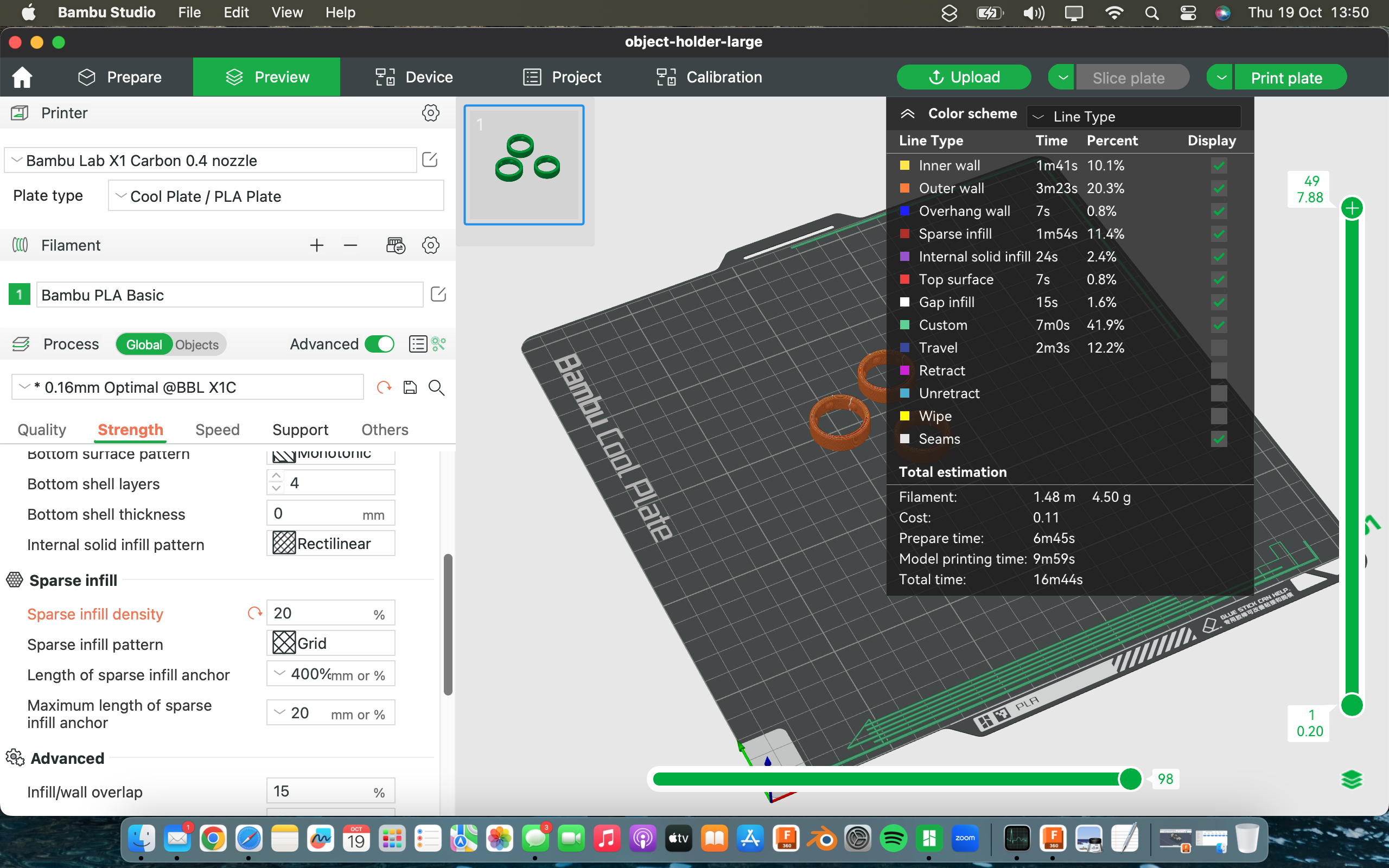Click the Upload button
The image size is (1389, 868).
(x=964, y=76)
